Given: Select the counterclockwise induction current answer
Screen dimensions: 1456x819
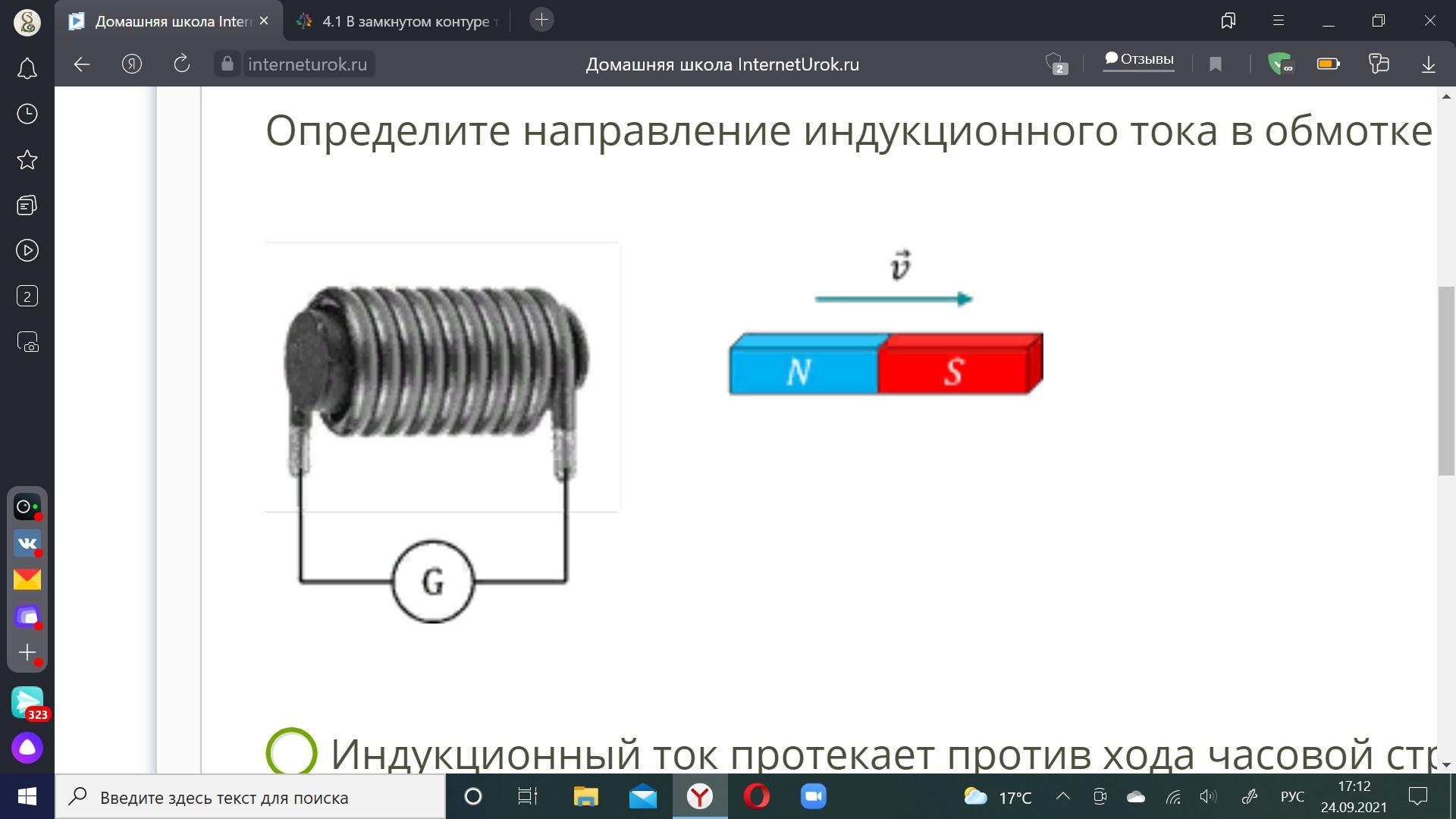Looking at the screenshot, I should [x=292, y=752].
